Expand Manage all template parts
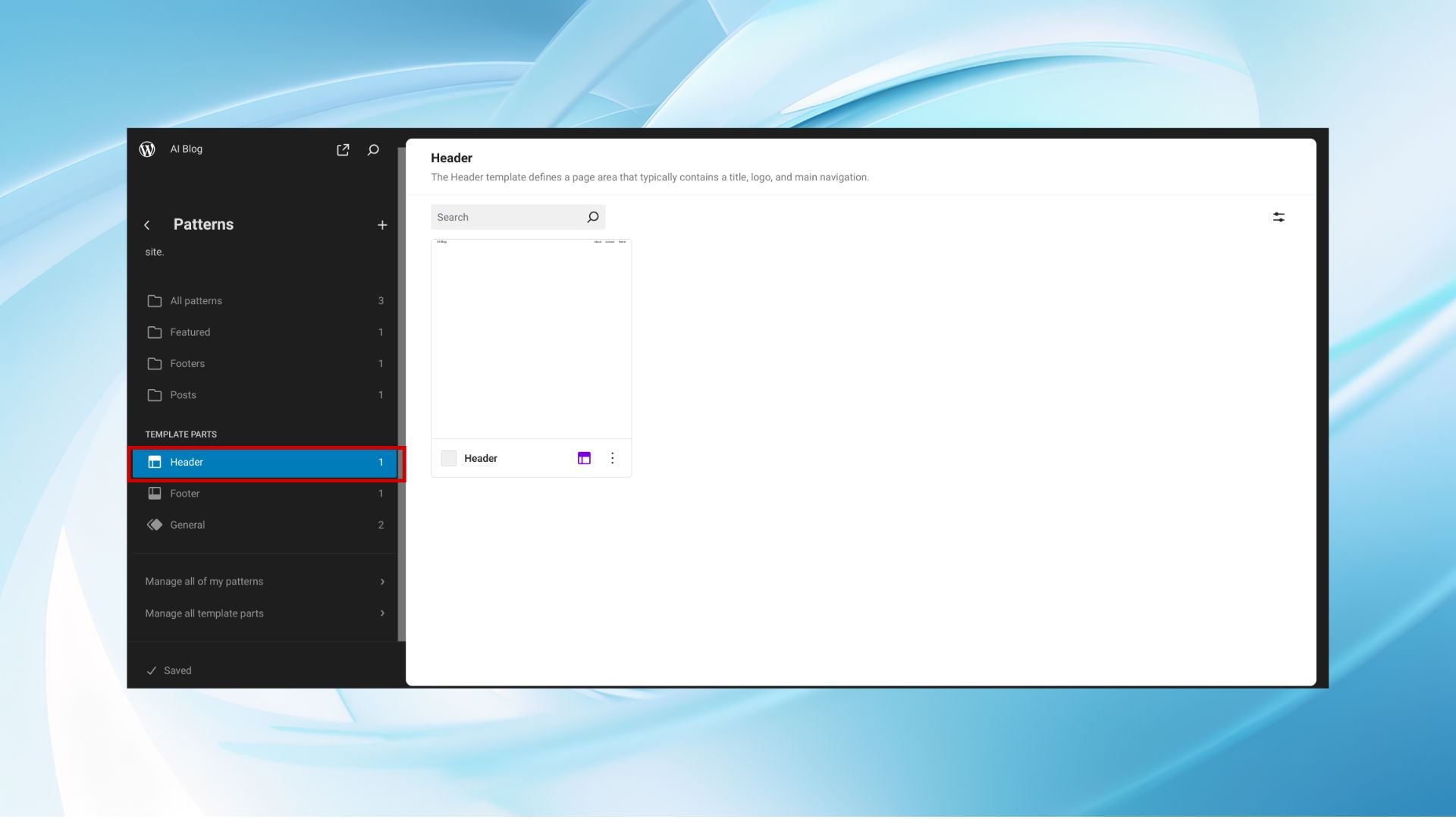 pyautogui.click(x=264, y=613)
